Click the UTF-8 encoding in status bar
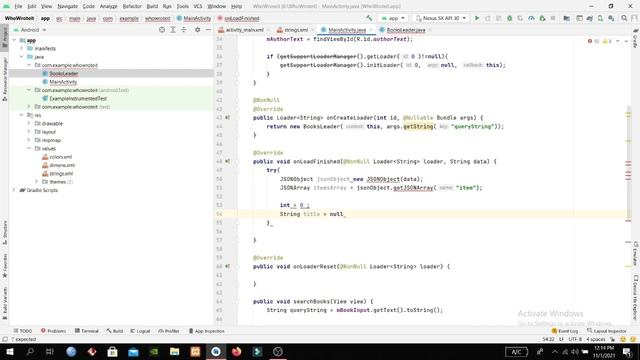The image size is (640, 360). click(575, 339)
